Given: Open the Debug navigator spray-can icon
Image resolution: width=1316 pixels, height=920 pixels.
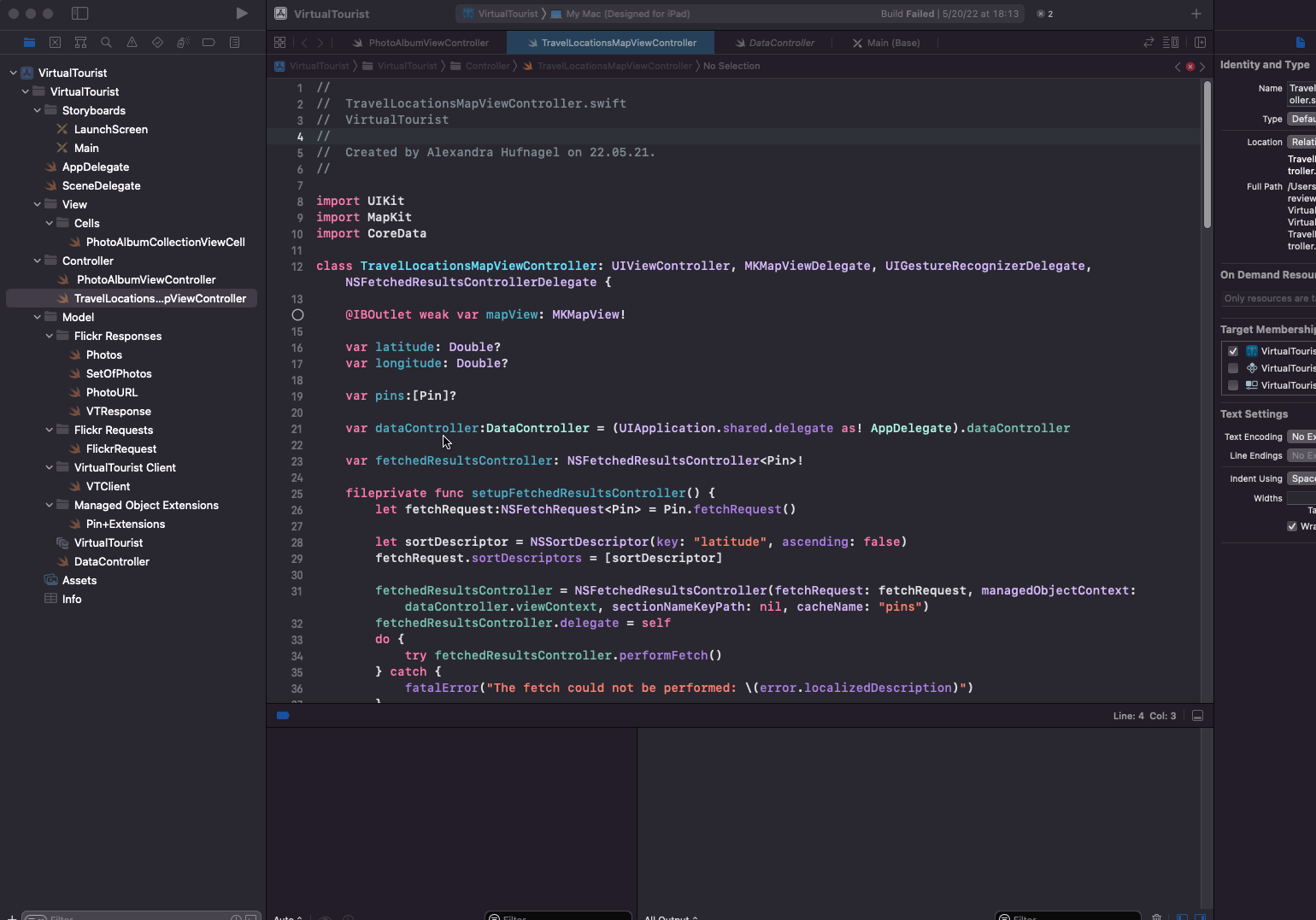Looking at the screenshot, I should click(x=183, y=42).
